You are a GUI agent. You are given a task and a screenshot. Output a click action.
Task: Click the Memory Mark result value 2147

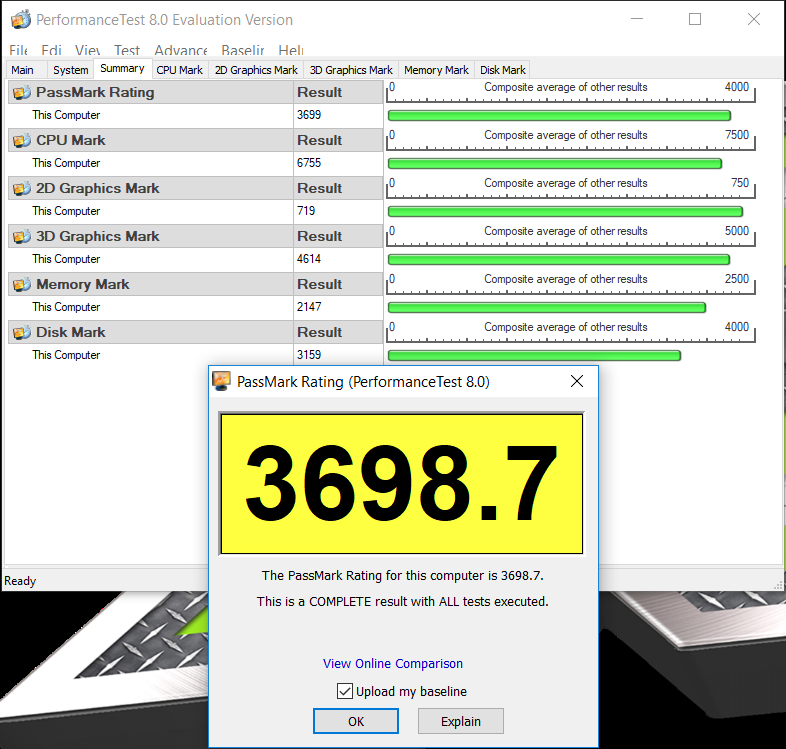[309, 307]
